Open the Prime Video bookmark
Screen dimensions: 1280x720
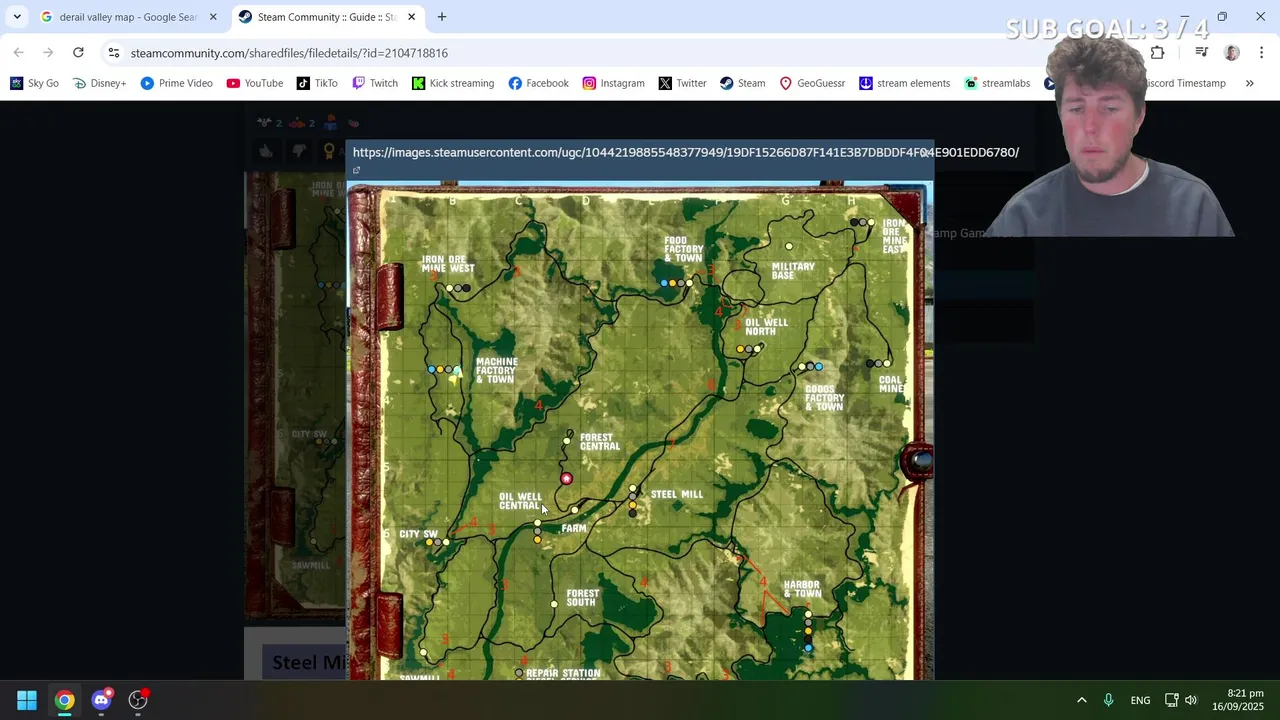point(177,83)
